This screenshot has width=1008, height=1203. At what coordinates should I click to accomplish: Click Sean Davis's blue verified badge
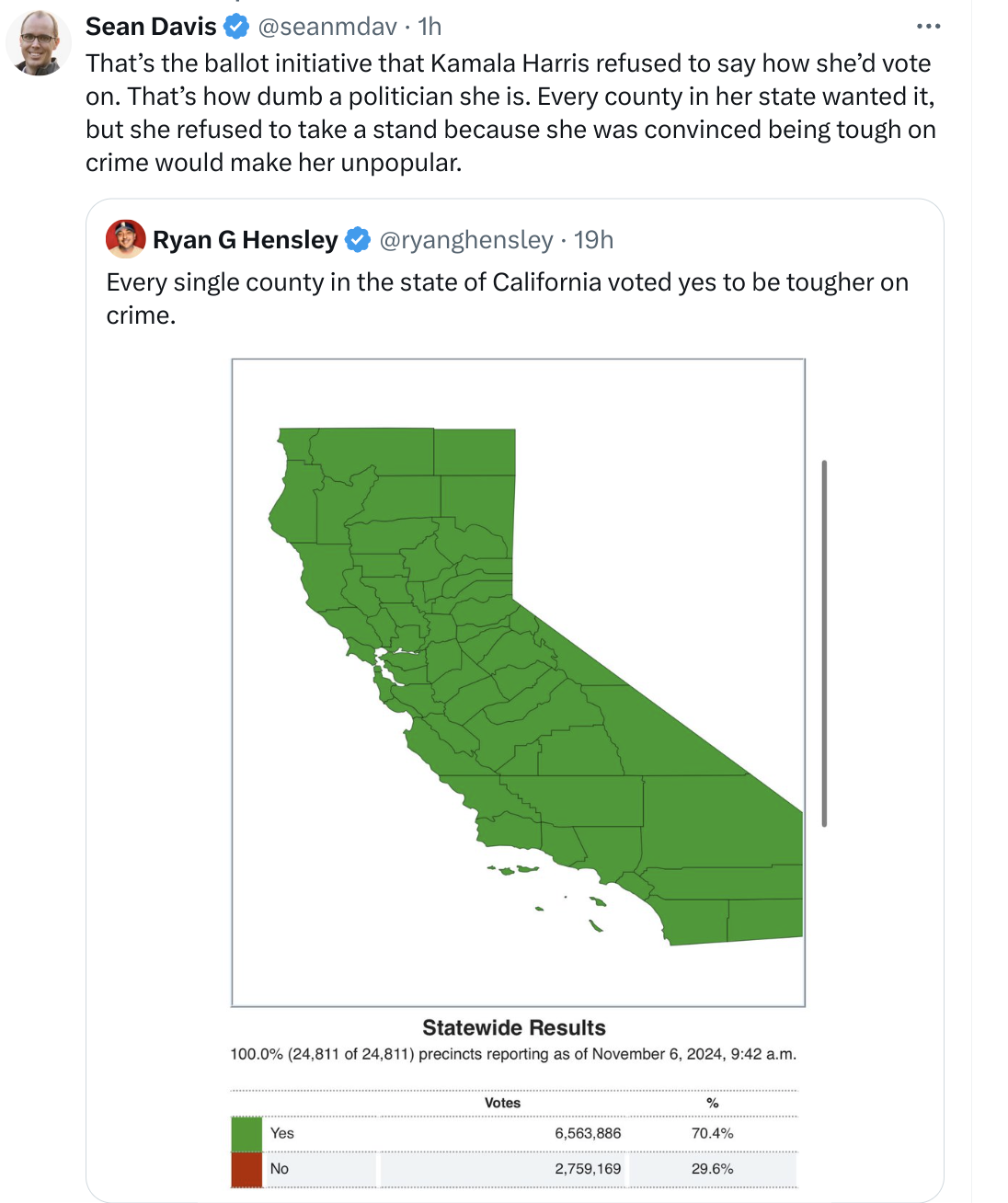tap(237, 27)
